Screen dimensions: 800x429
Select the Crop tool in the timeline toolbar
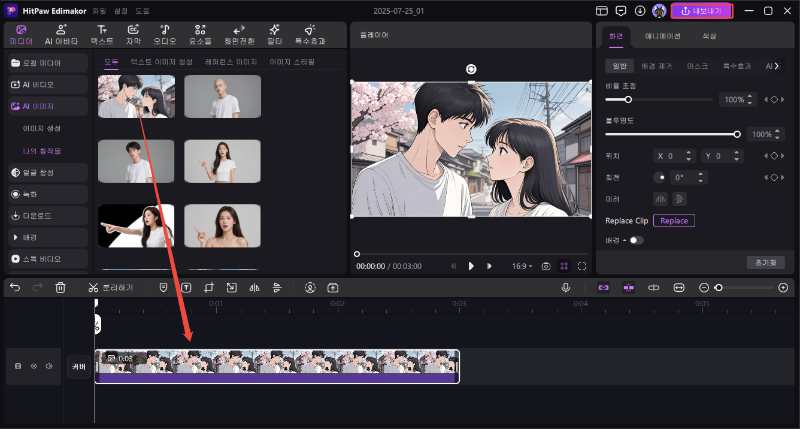click(209, 288)
